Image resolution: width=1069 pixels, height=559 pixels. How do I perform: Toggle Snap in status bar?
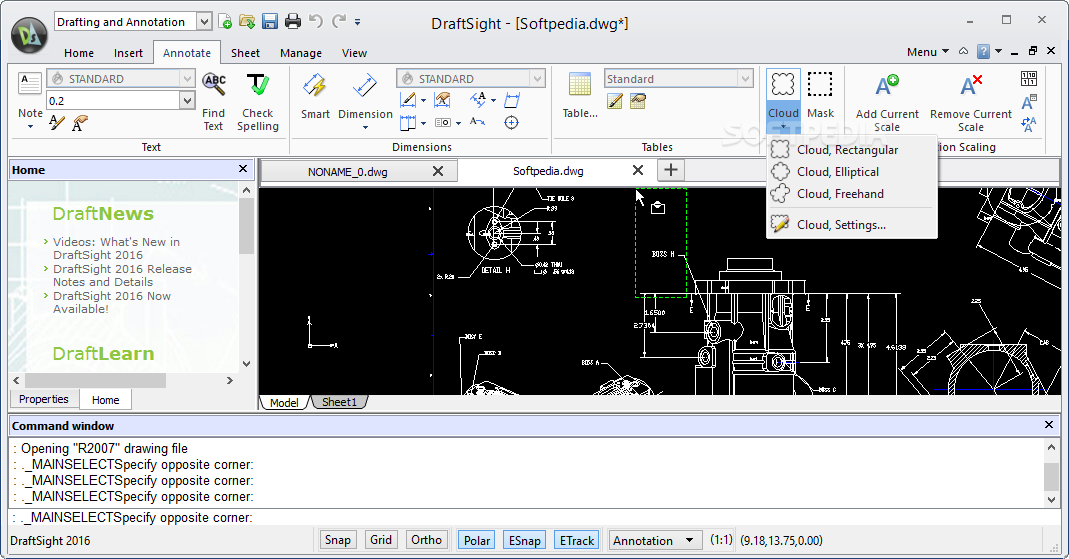tap(337, 540)
